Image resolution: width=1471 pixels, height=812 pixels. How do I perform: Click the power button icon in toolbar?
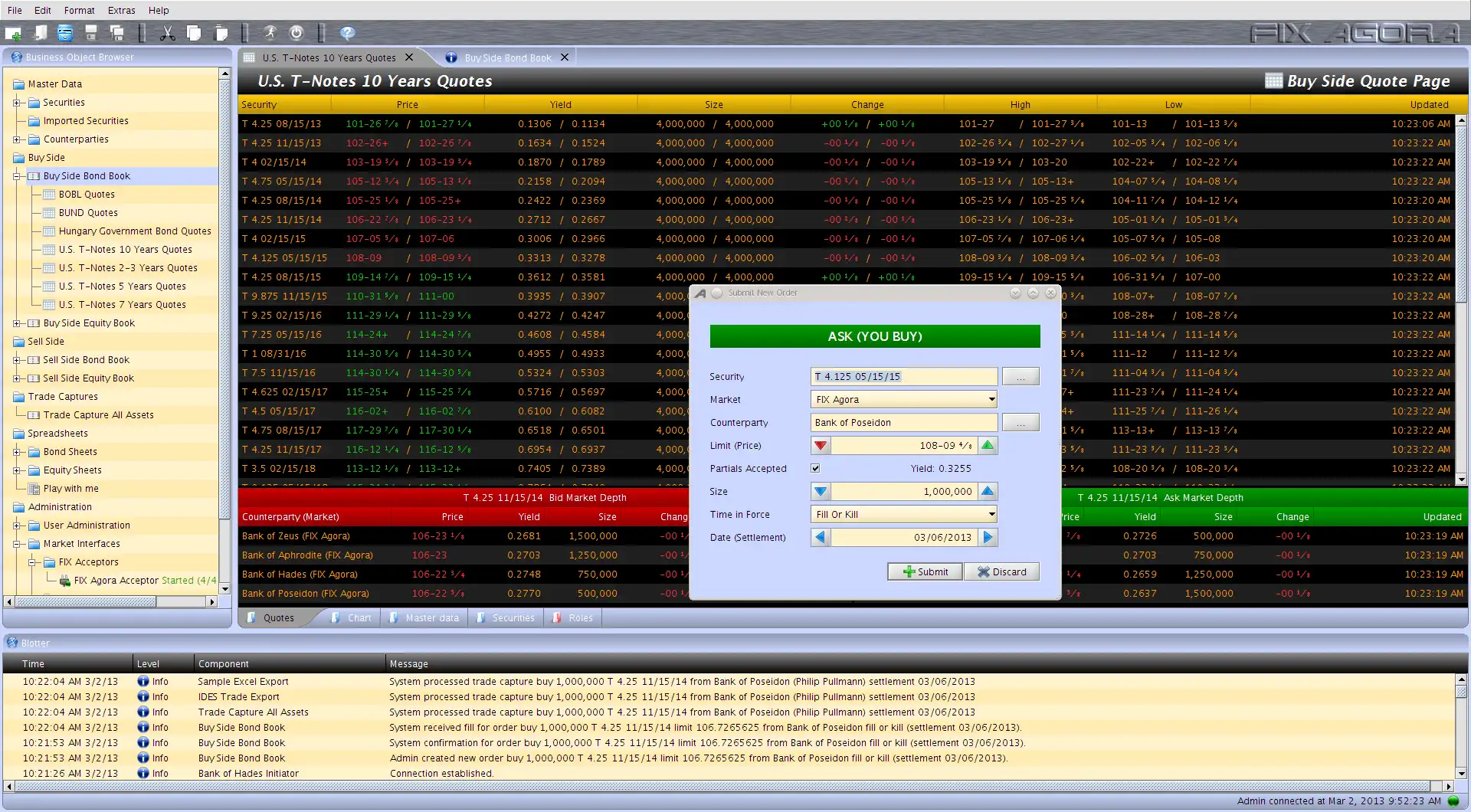point(296,33)
